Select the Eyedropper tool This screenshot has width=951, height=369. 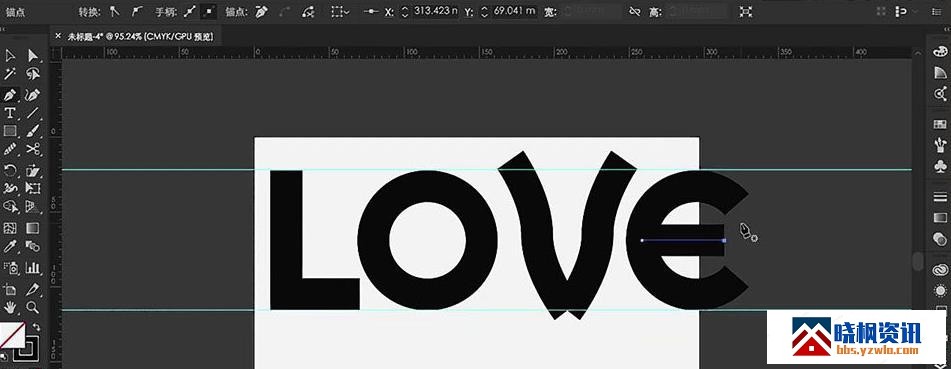(10, 246)
